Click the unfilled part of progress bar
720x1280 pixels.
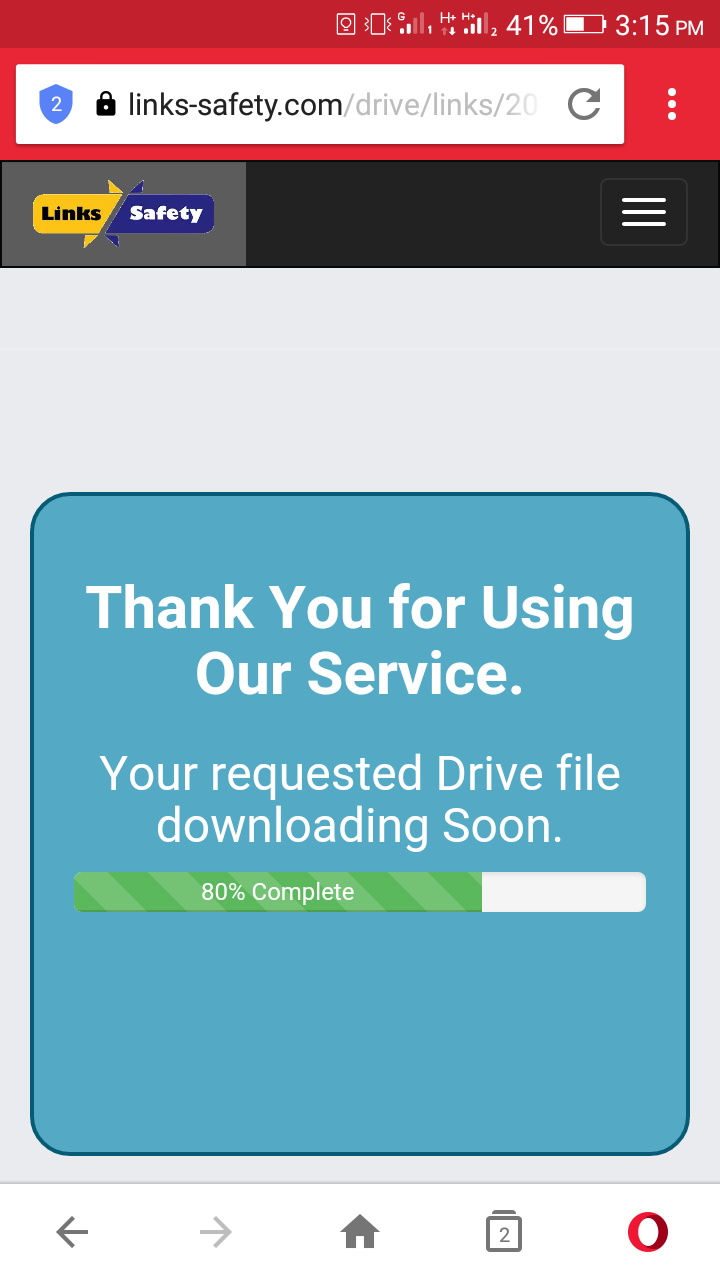coord(564,892)
